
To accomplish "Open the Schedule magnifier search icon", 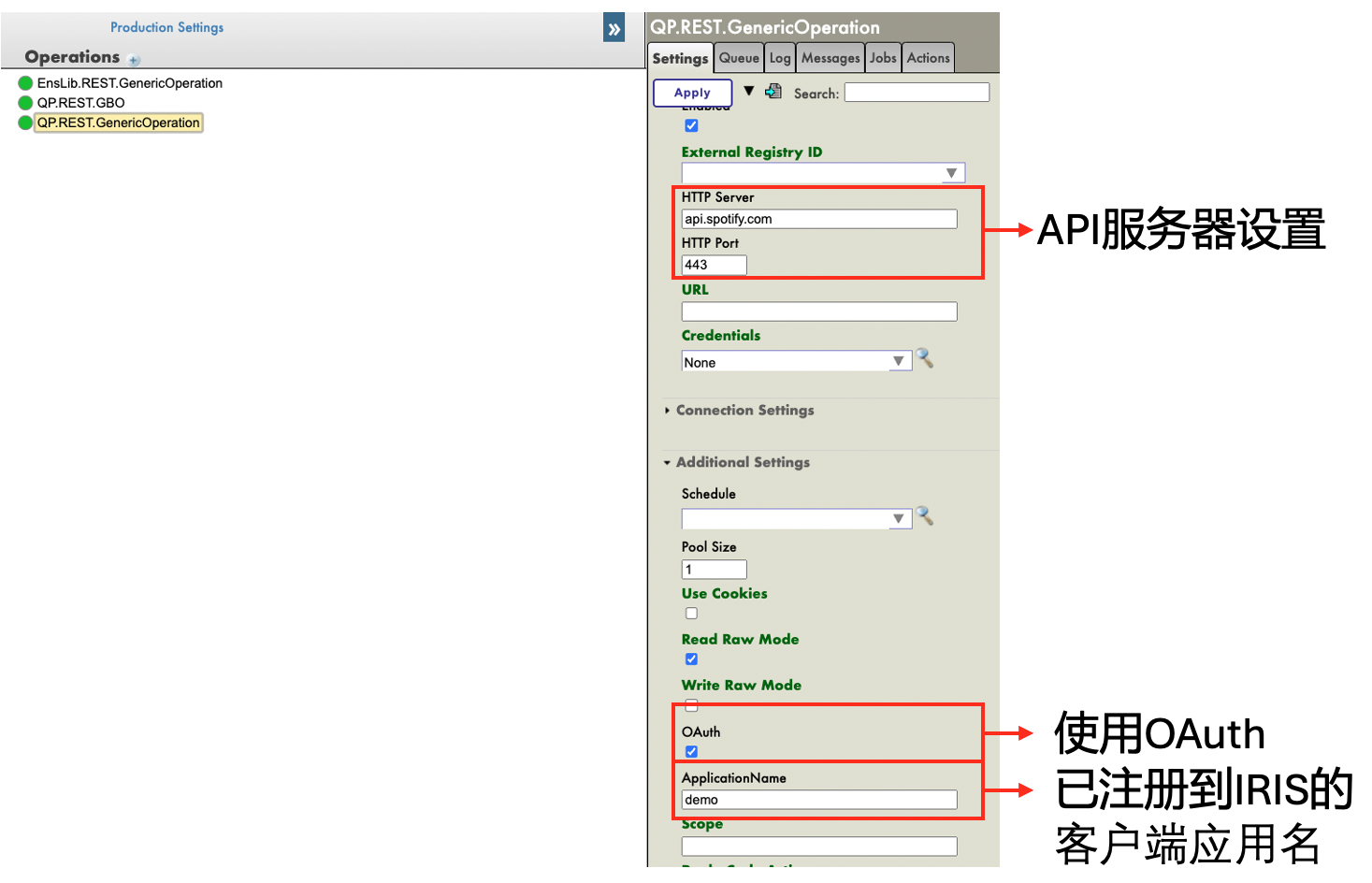I will pos(925,516).
